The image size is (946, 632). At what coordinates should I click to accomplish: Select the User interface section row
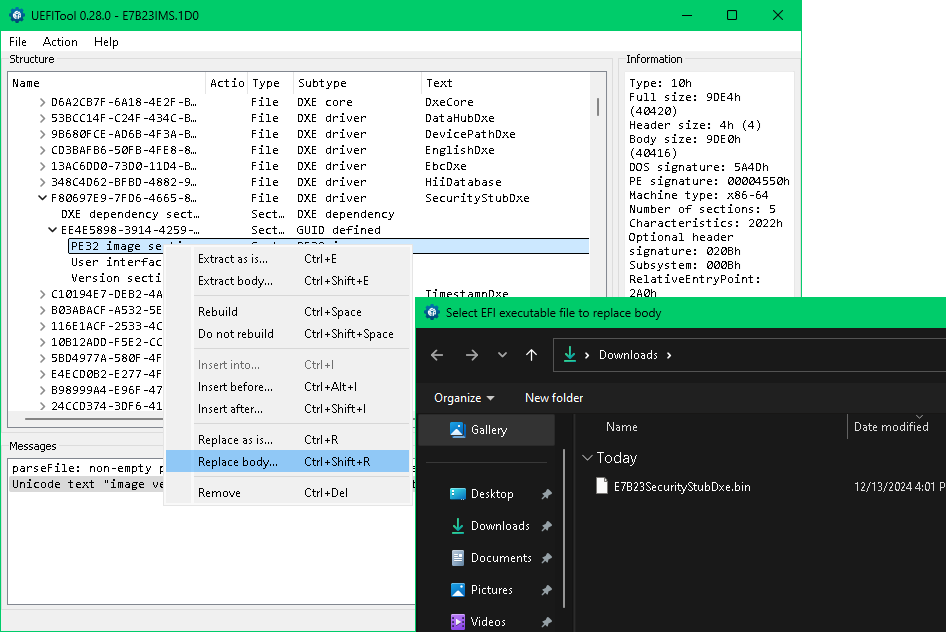[116, 262]
